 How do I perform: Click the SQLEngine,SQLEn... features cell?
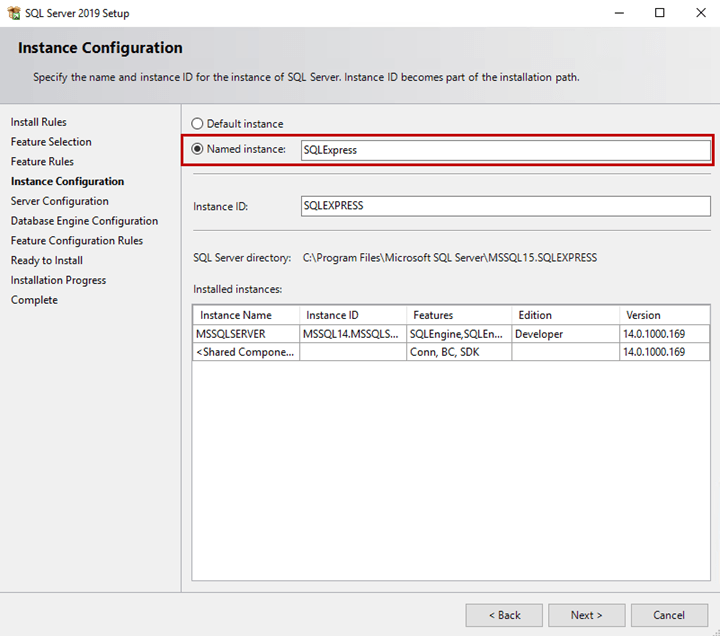click(x=459, y=334)
